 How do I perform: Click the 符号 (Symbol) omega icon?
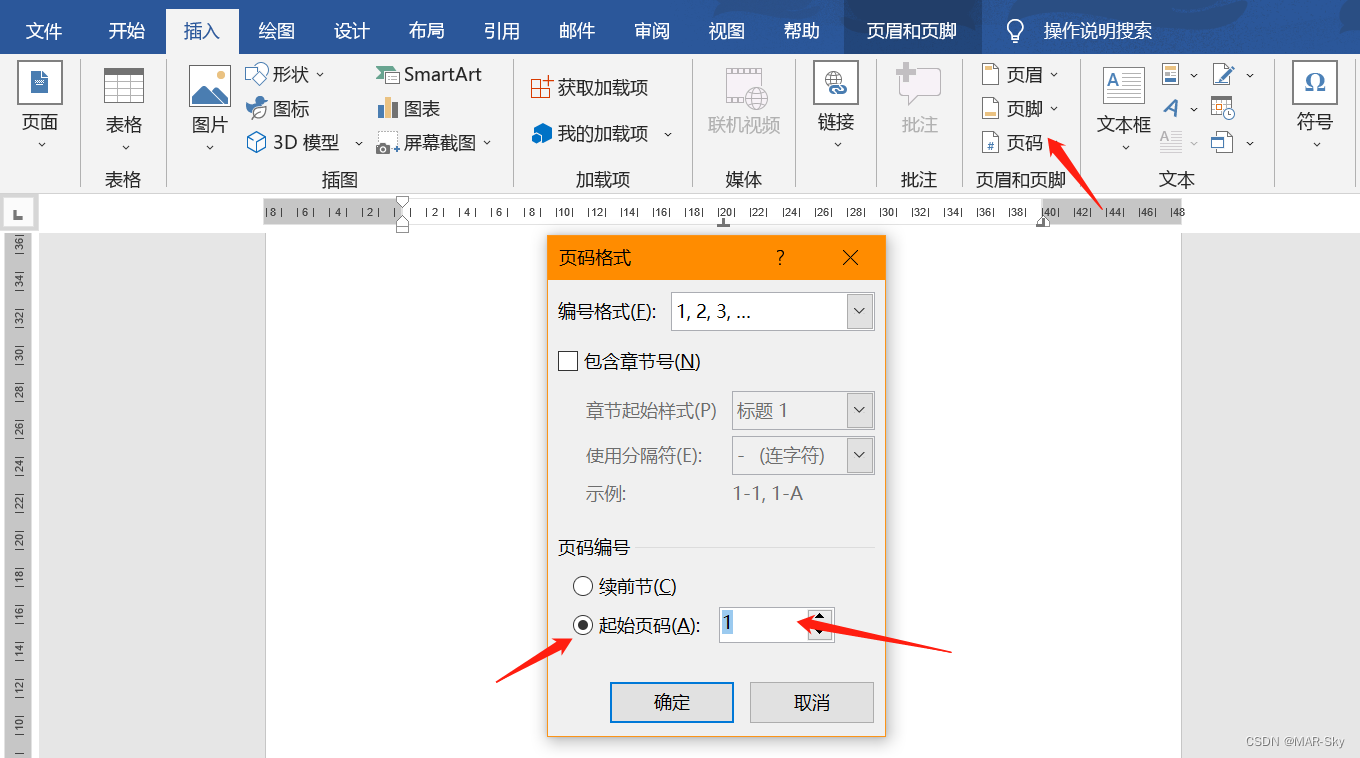pos(1315,83)
